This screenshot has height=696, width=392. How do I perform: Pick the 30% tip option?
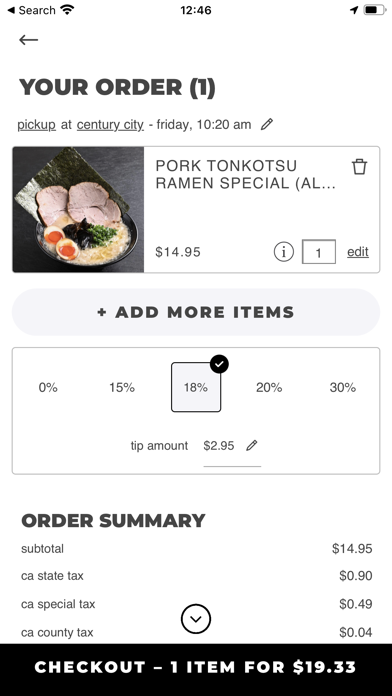[x=343, y=388]
